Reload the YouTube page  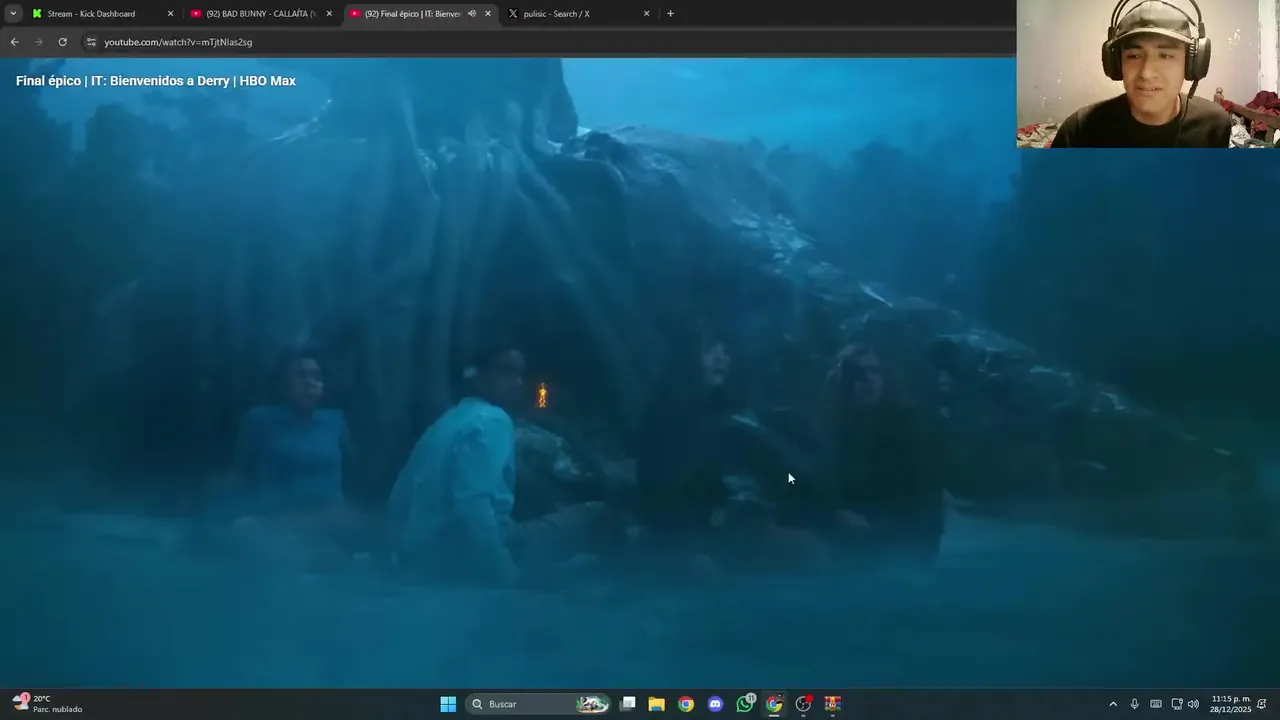[x=63, y=42]
